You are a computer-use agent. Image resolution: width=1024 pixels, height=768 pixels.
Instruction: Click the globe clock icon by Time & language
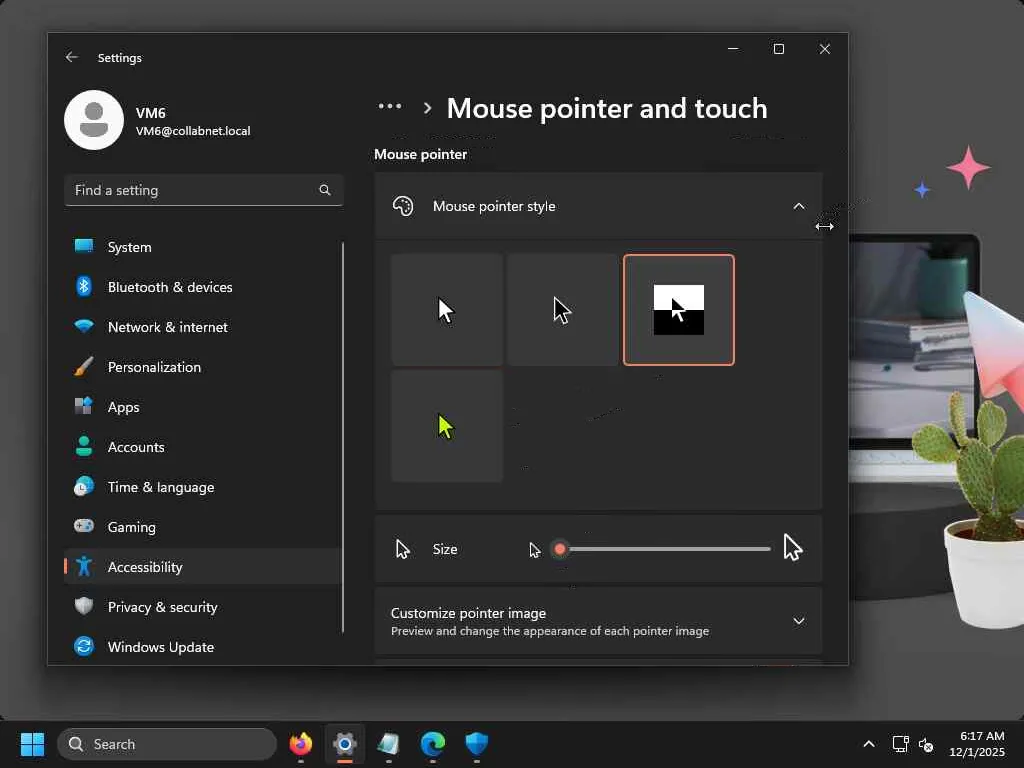[x=84, y=486]
